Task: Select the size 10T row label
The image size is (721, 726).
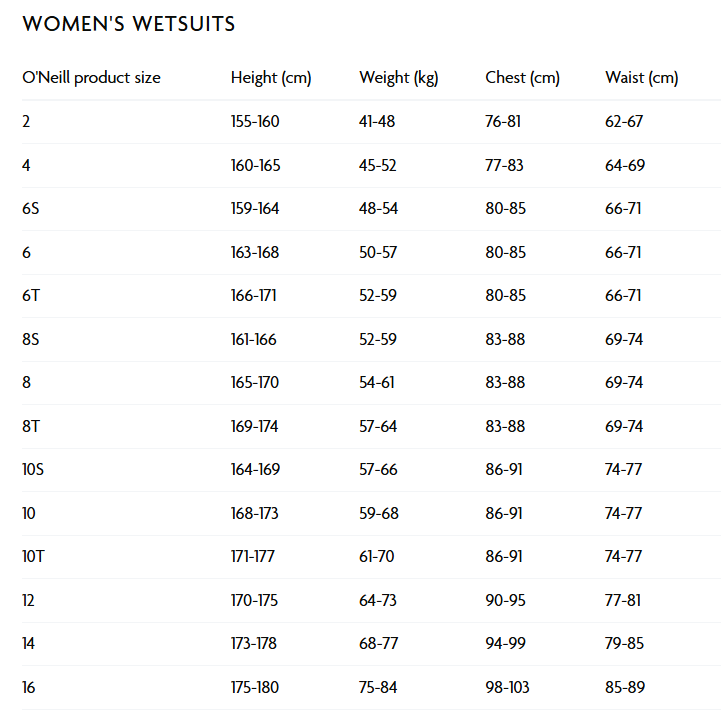Action: click(x=34, y=557)
